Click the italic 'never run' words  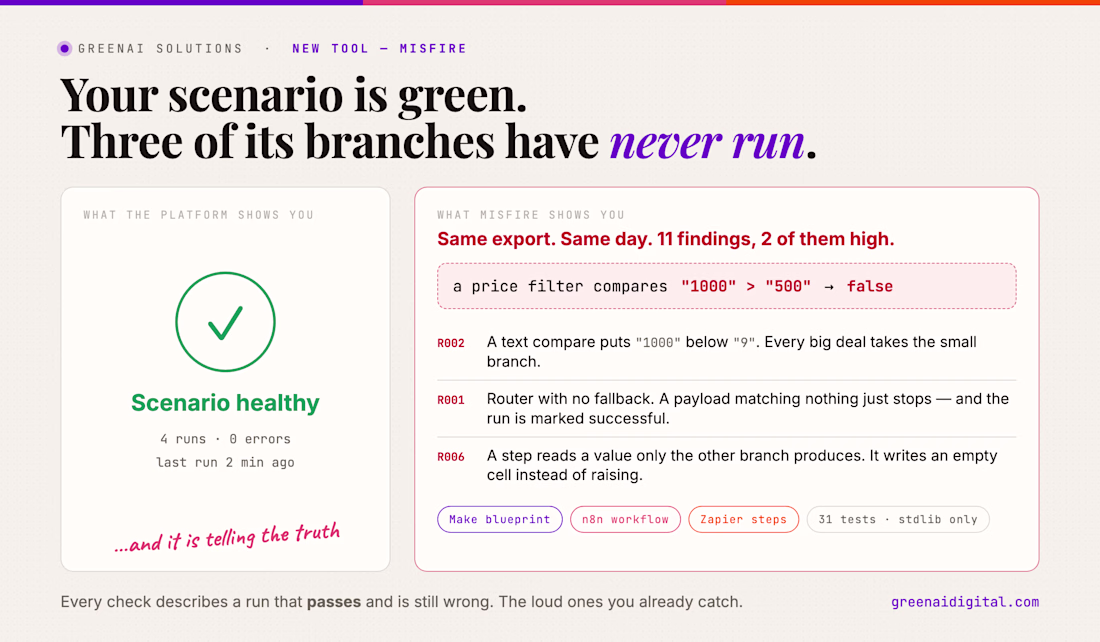[x=706, y=142]
